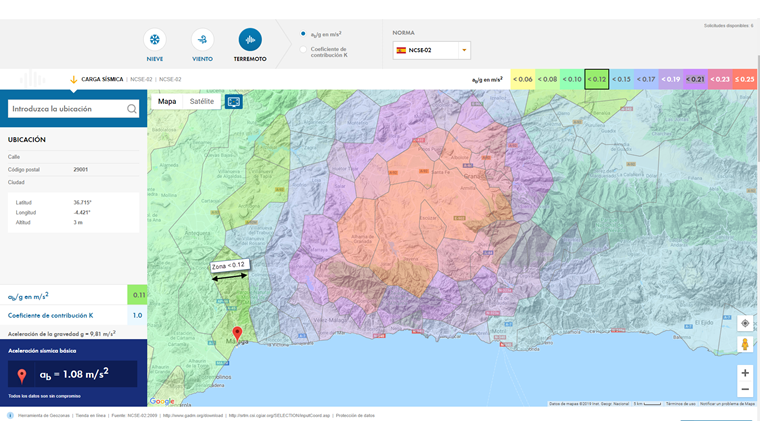Click the < 0.19 legend swatch
This screenshot has width=760, height=439.
671,79
